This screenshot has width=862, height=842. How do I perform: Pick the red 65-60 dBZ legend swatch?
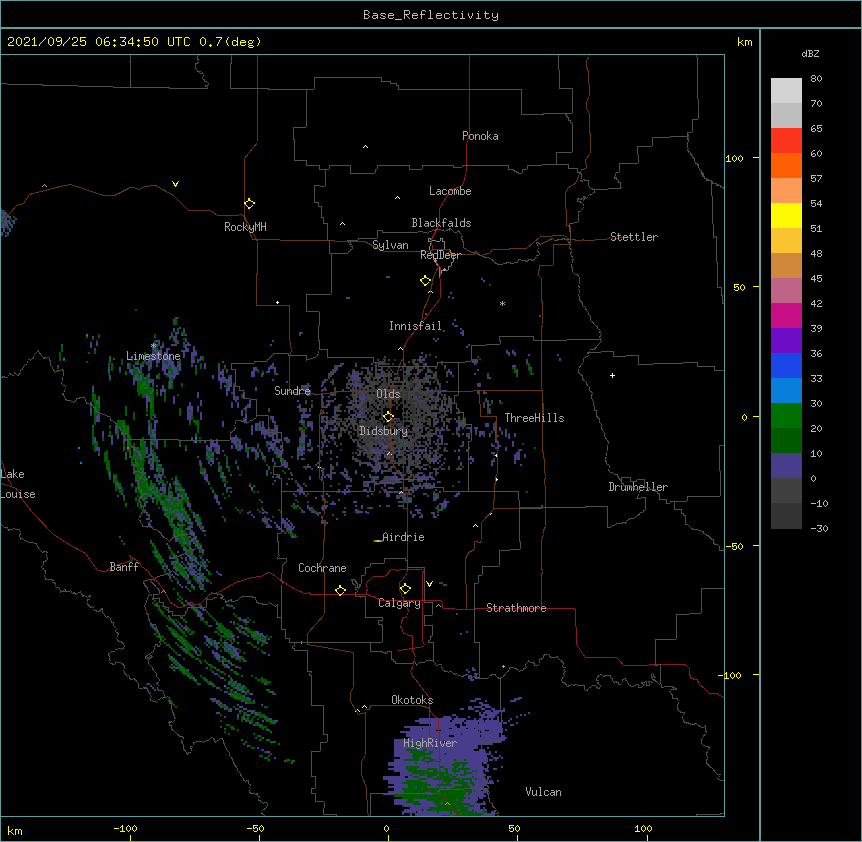[x=786, y=140]
